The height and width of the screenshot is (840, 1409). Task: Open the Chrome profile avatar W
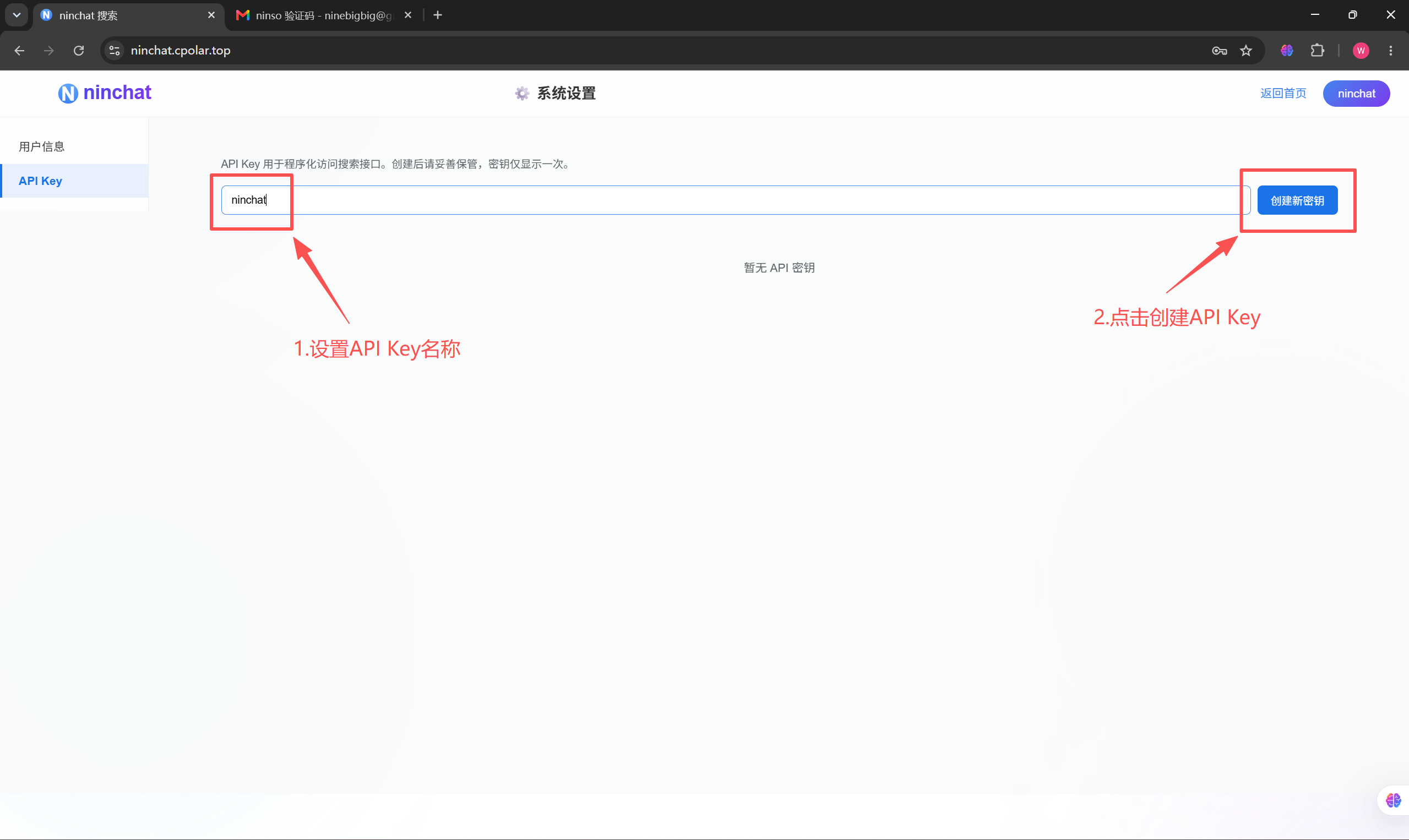tap(1361, 51)
